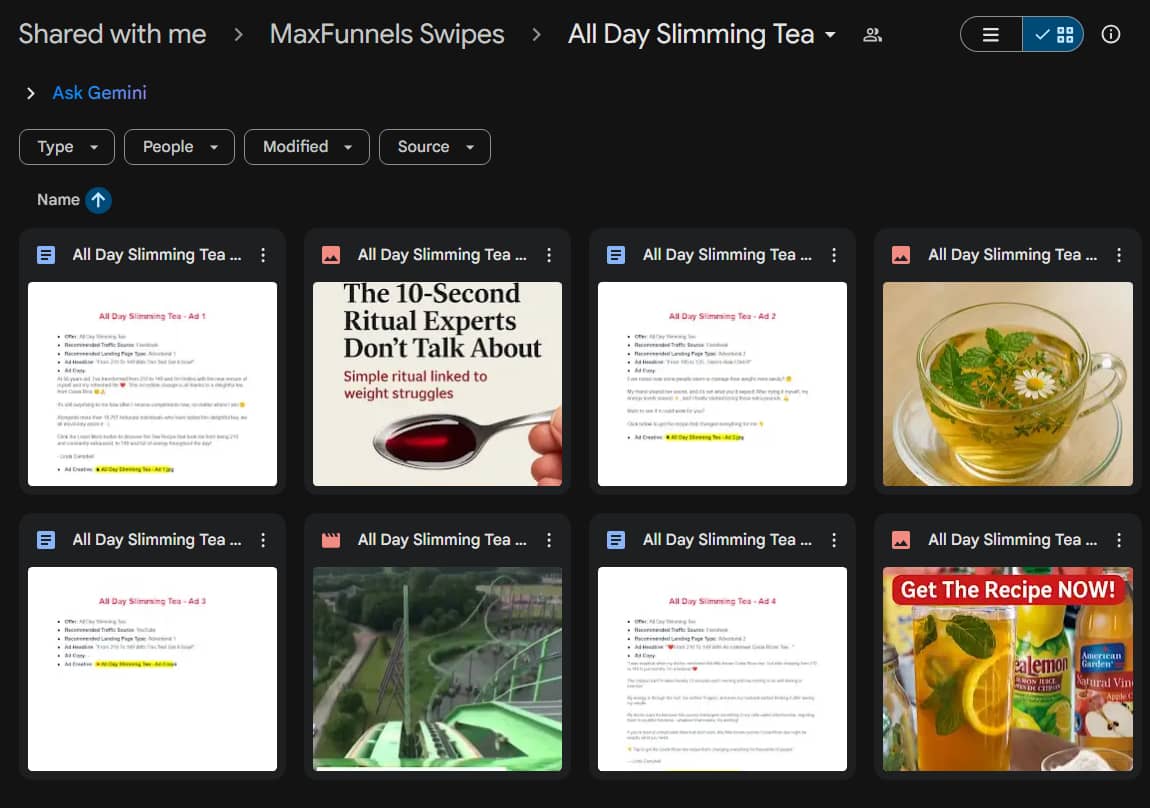
Task: Expand the Modified filter dropdown
Action: [x=306, y=147]
